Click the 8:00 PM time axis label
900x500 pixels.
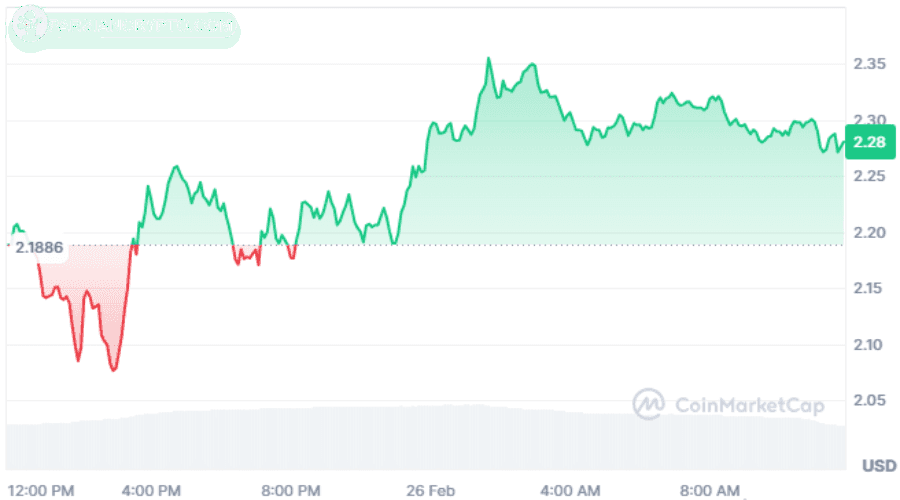pyautogui.click(x=292, y=490)
